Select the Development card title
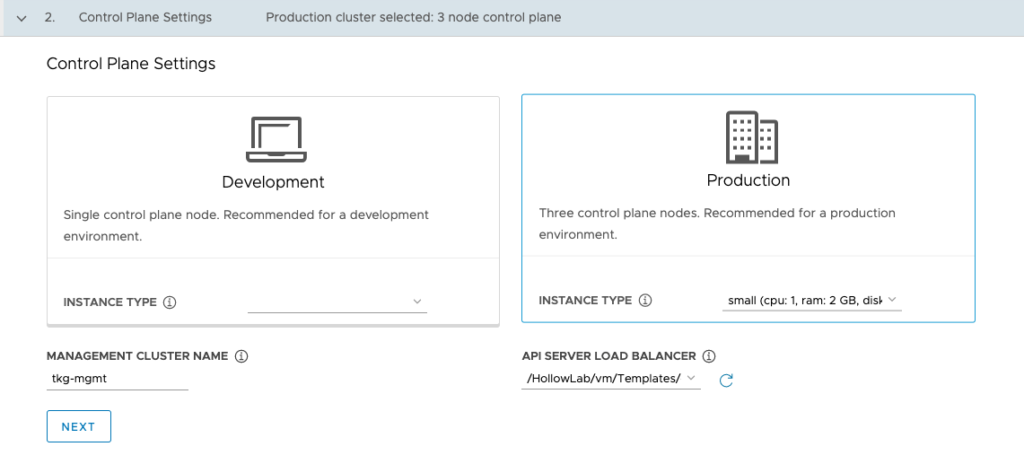Image resolution: width=1024 pixels, height=464 pixels. 273,182
